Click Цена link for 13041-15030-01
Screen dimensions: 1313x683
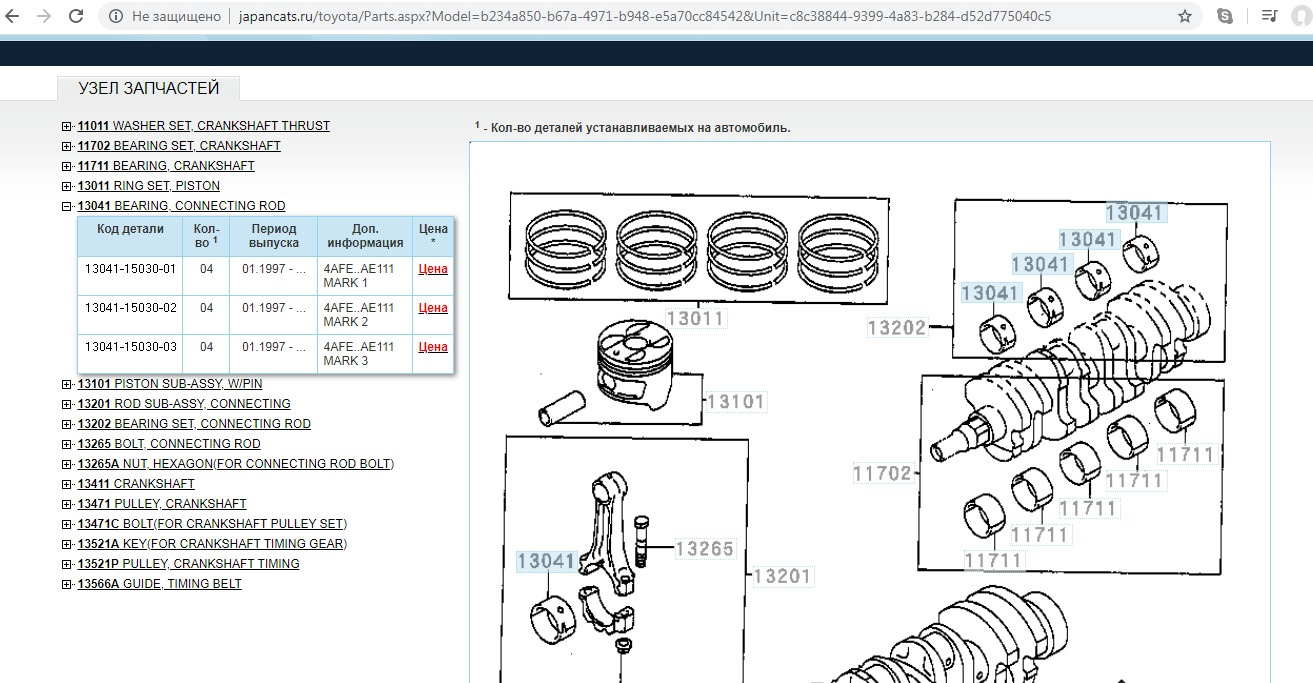[x=433, y=269]
